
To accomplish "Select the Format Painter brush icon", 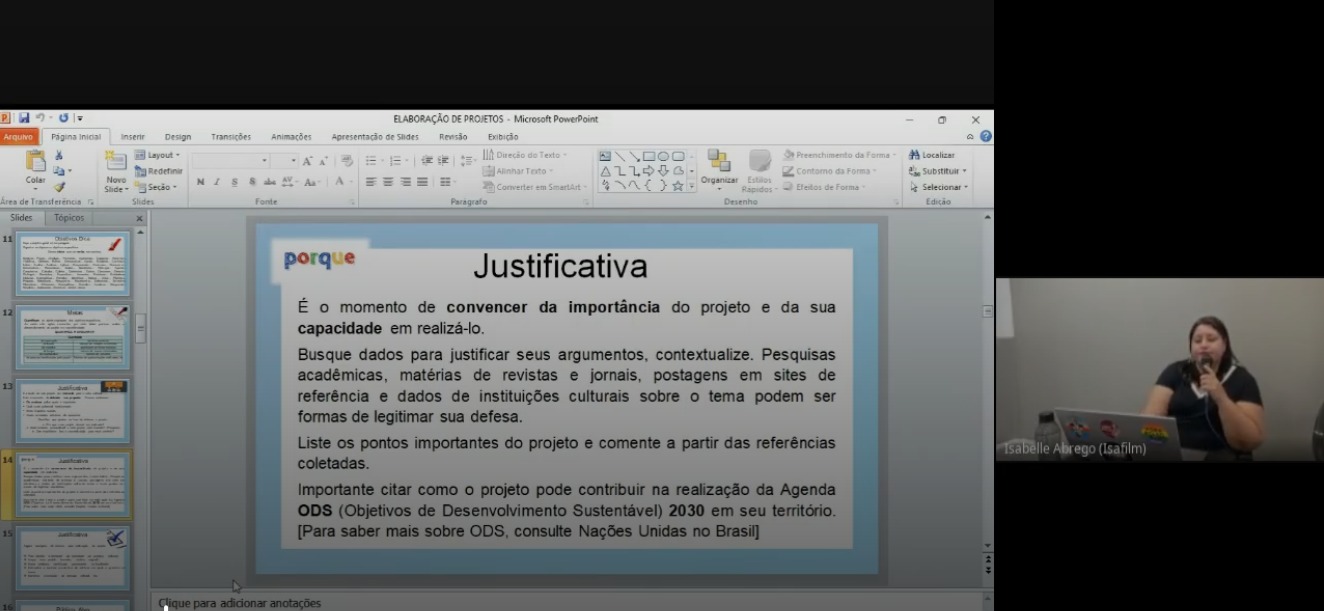I will (x=59, y=187).
